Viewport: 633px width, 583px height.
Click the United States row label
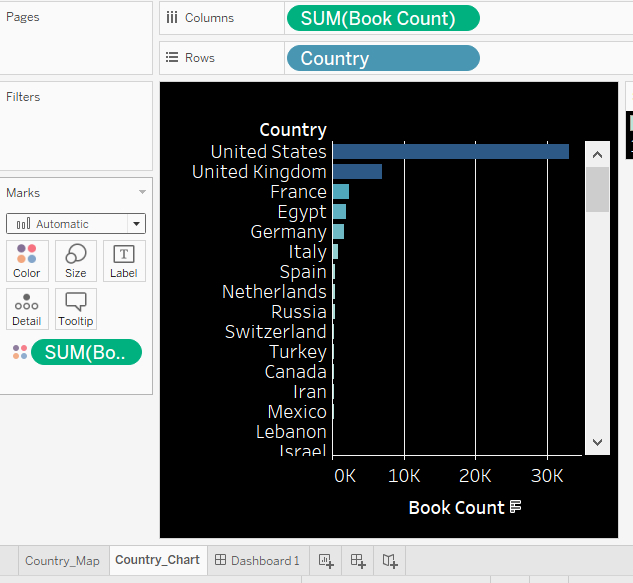coord(268,152)
